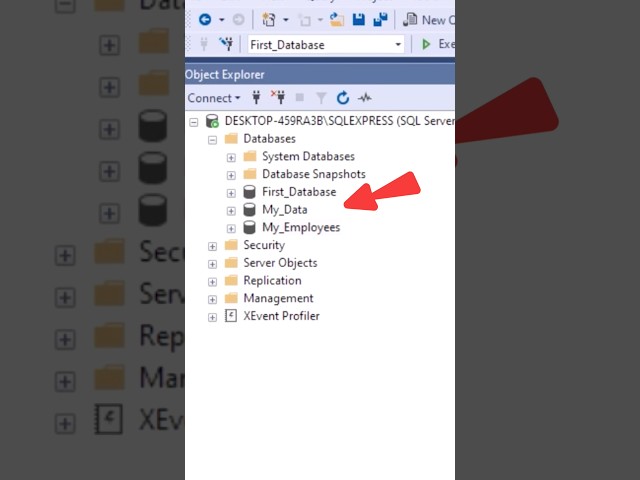Select the Replication folder

click(x=272, y=281)
